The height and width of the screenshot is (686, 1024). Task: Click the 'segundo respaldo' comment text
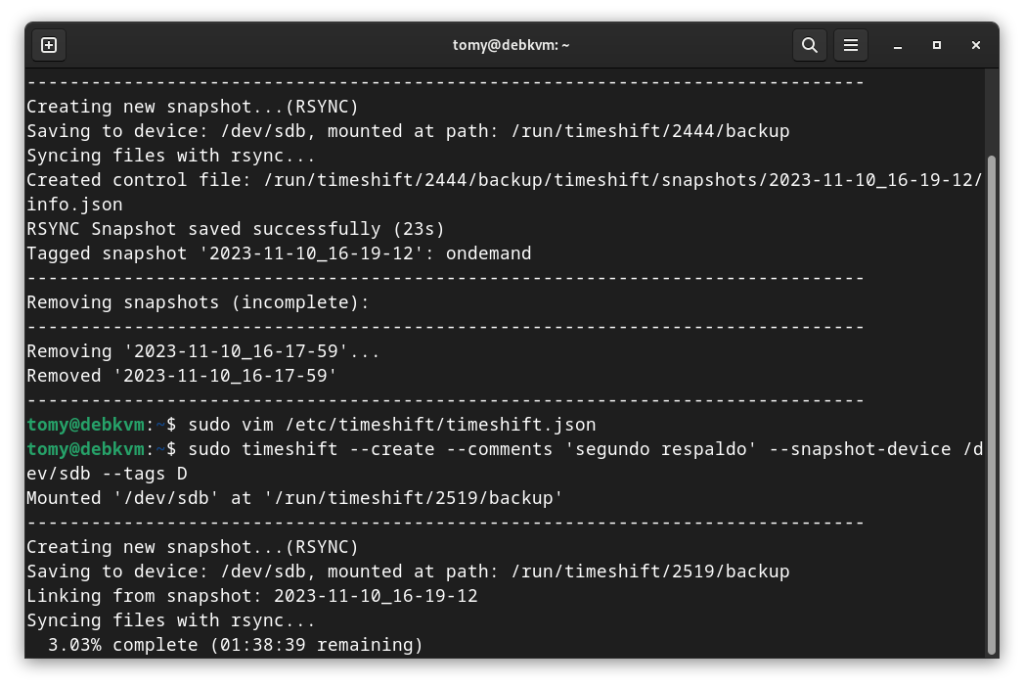[x=660, y=449]
